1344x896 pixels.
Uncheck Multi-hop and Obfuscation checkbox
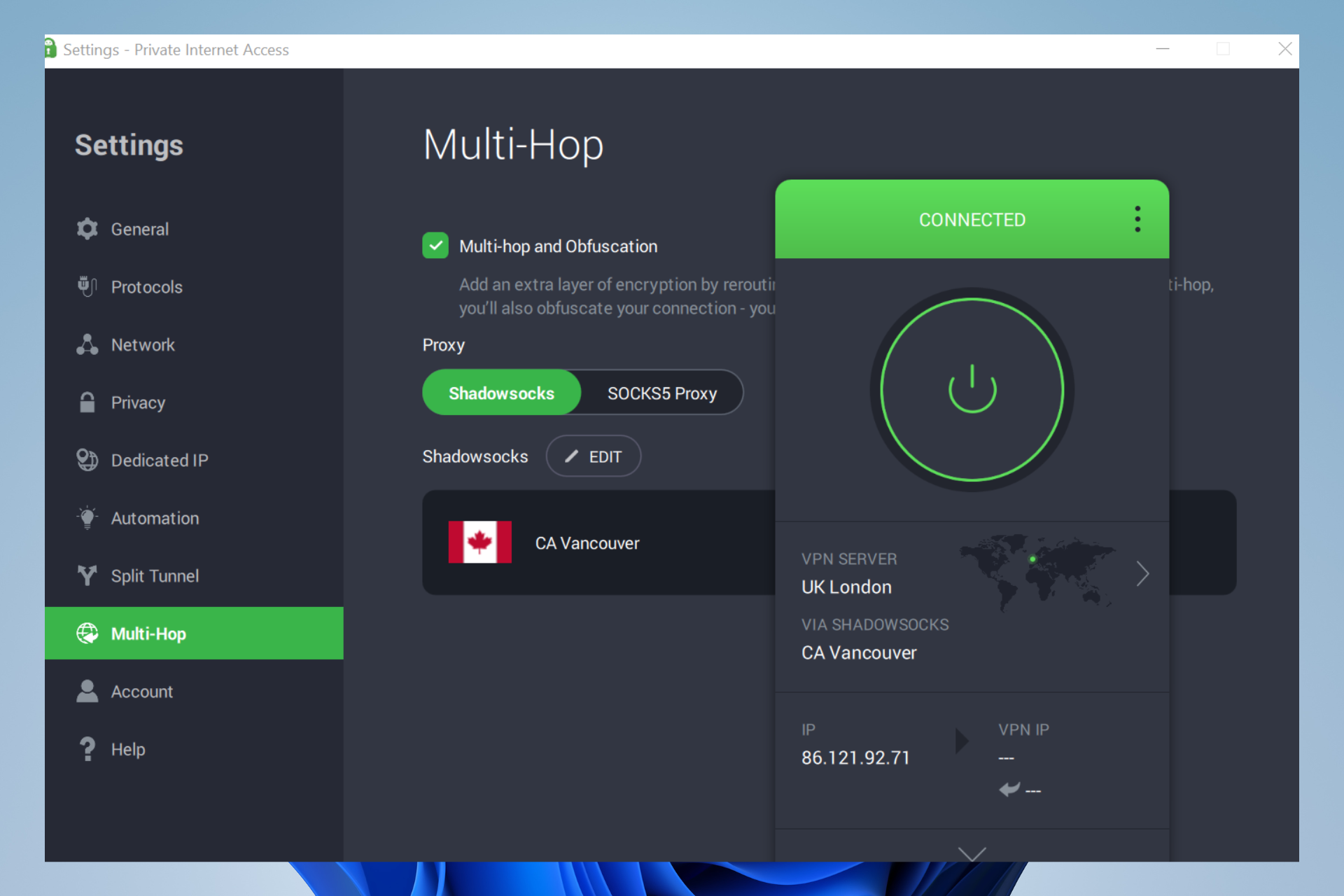coord(435,246)
